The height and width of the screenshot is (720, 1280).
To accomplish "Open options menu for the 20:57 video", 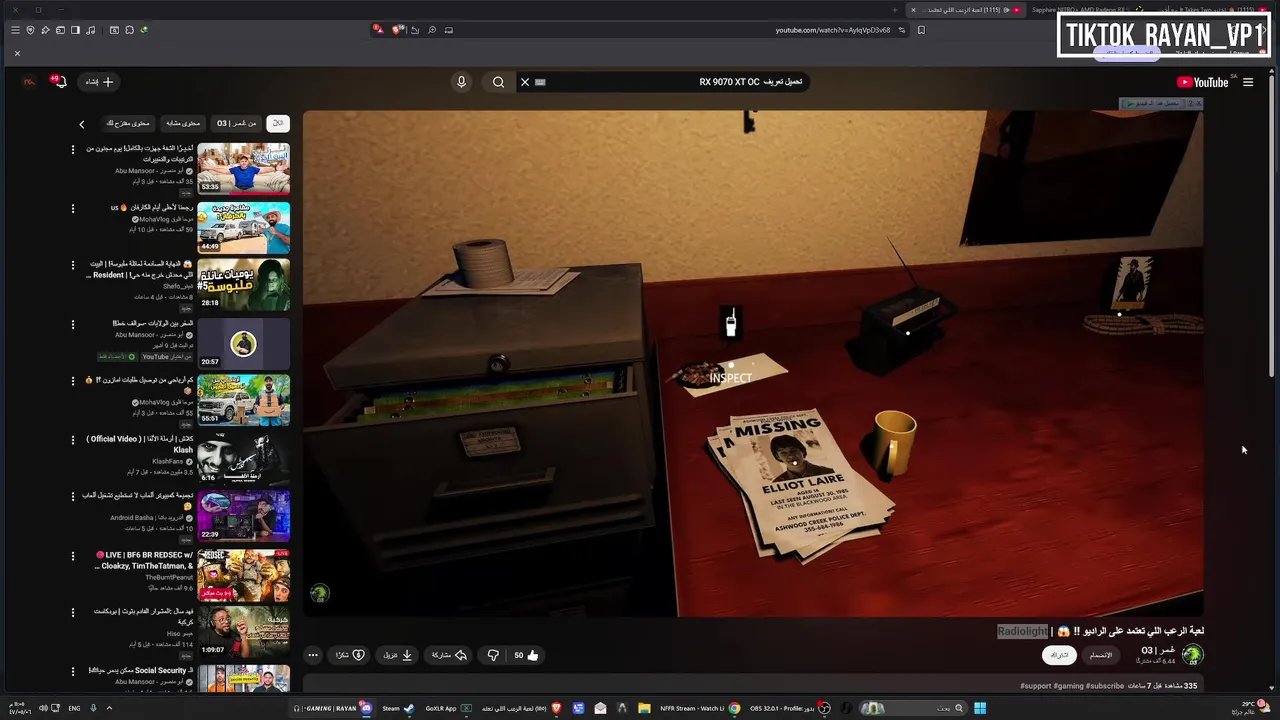I will pyautogui.click(x=72, y=325).
